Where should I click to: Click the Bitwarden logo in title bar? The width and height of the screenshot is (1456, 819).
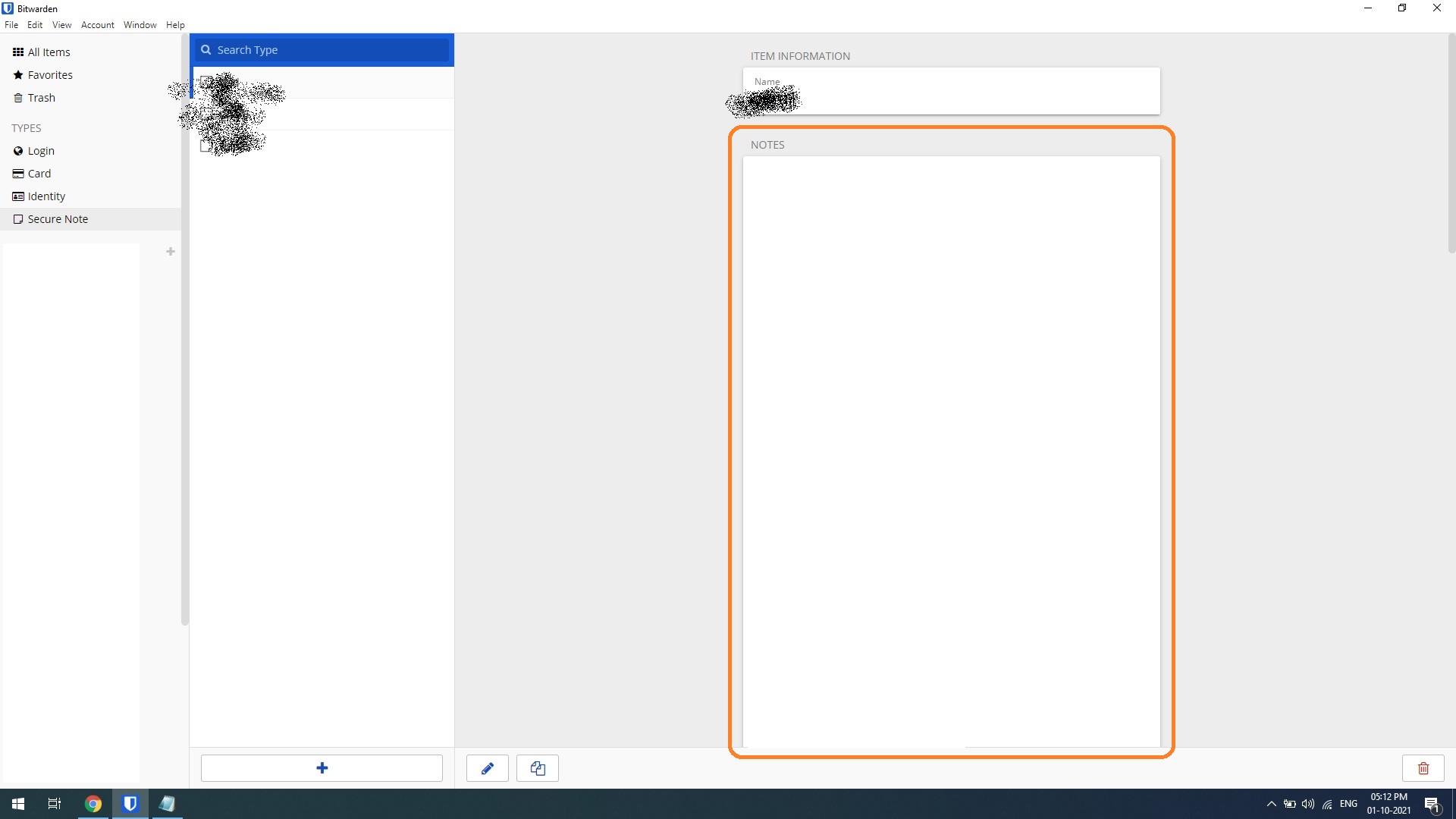pos(8,8)
